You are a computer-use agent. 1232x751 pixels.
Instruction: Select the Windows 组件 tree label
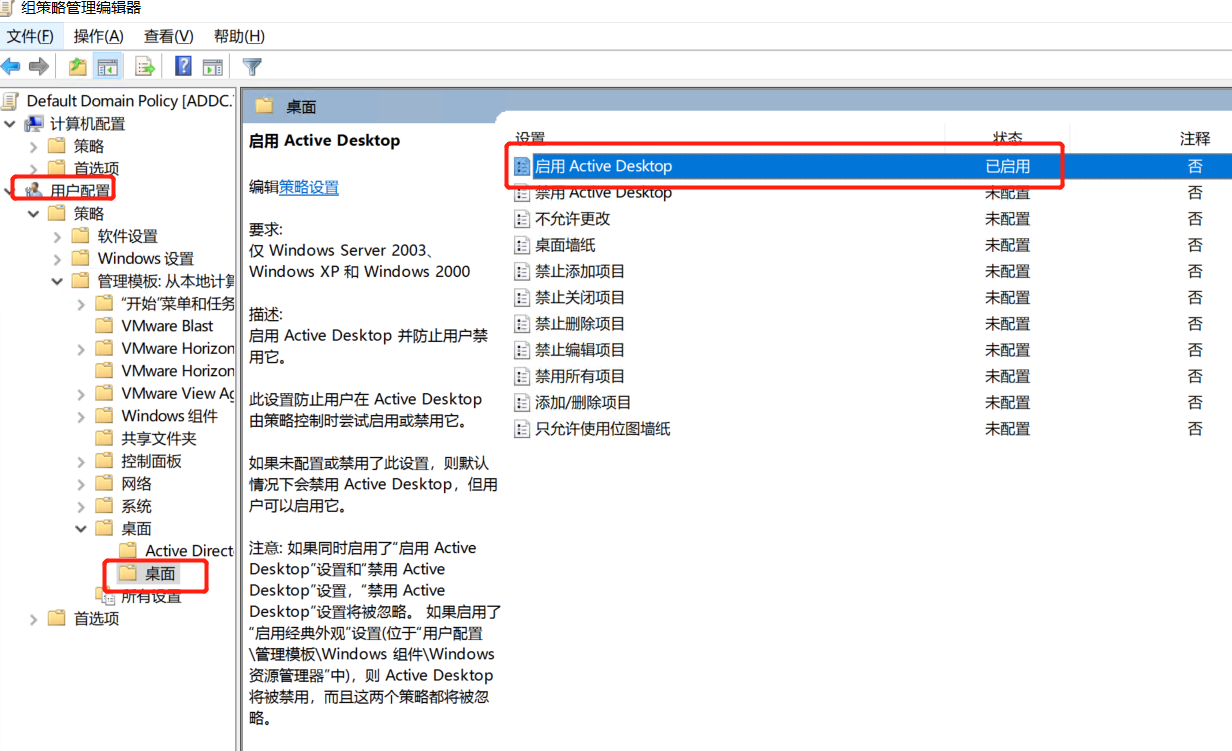coord(169,416)
